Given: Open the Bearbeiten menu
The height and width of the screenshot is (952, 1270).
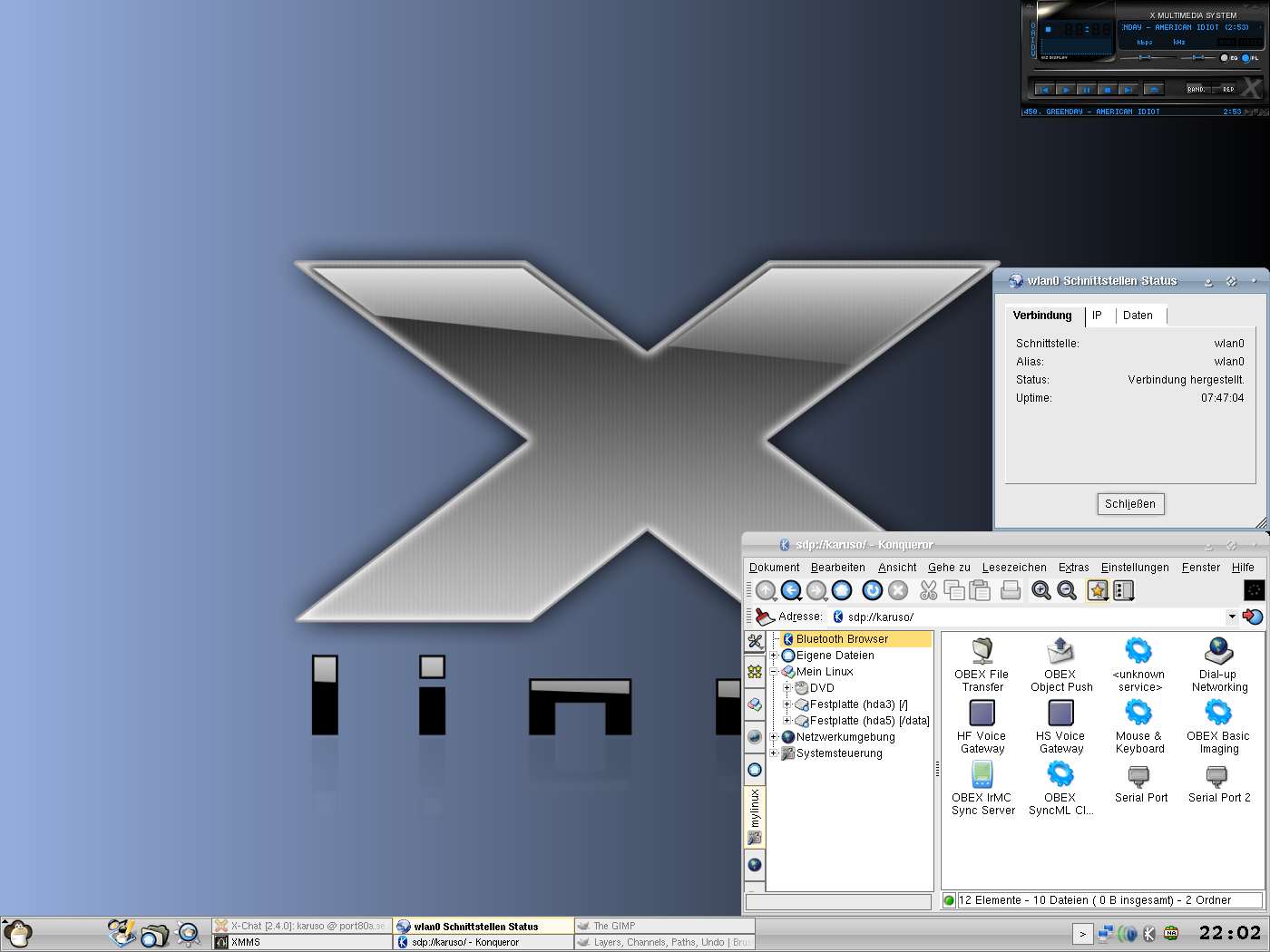Looking at the screenshot, I should tap(837, 568).
